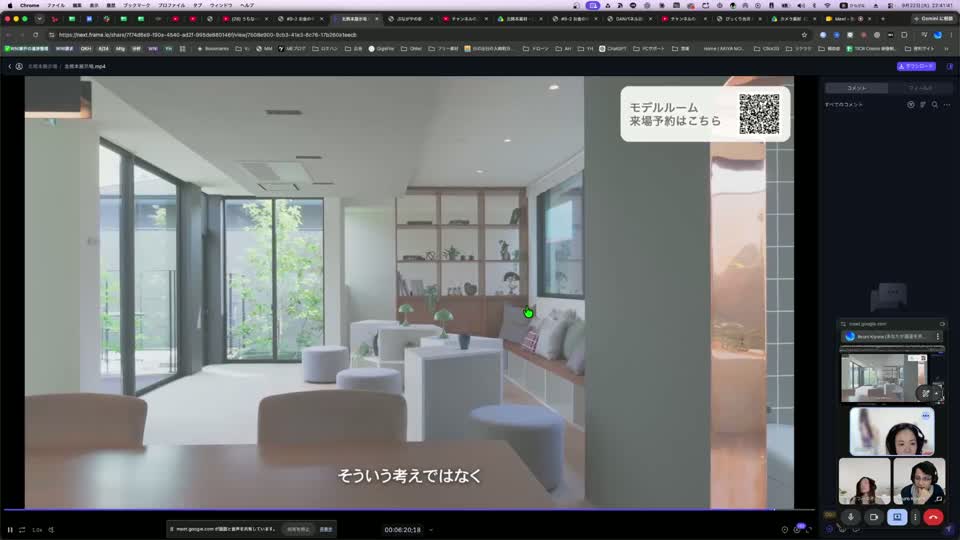This screenshot has height=540, width=960.
Task: Switch to the コメント tab
Action: point(857,88)
